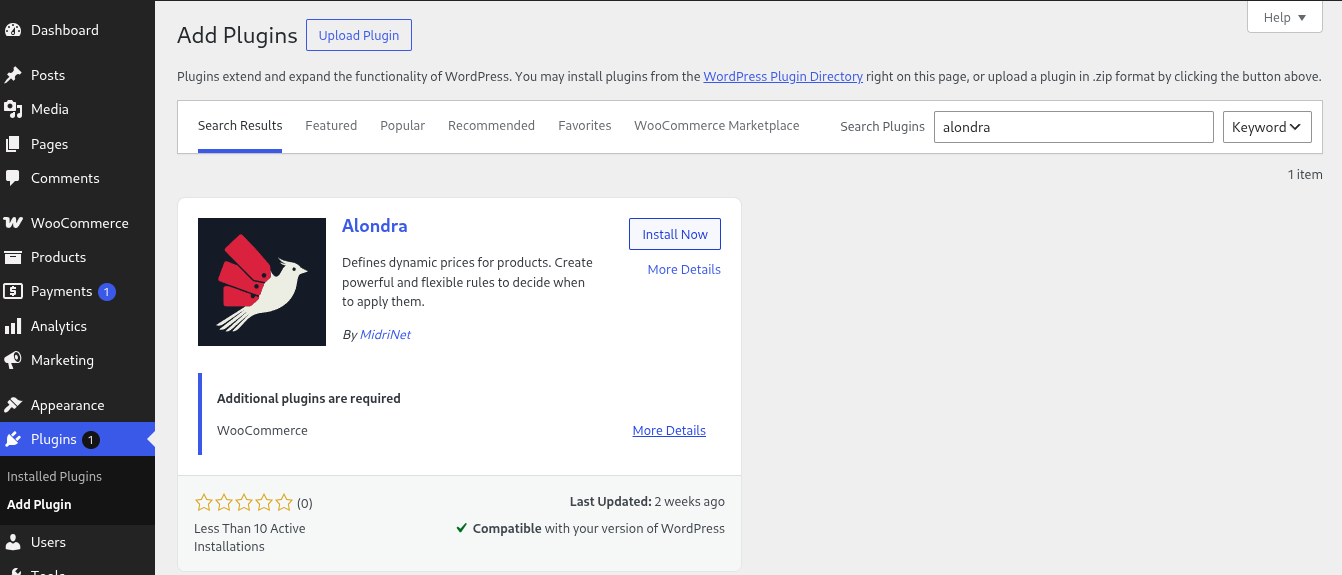This screenshot has height=575, width=1342.
Task: Click the Posts pushpin icon
Action: (x=13, y=75)
